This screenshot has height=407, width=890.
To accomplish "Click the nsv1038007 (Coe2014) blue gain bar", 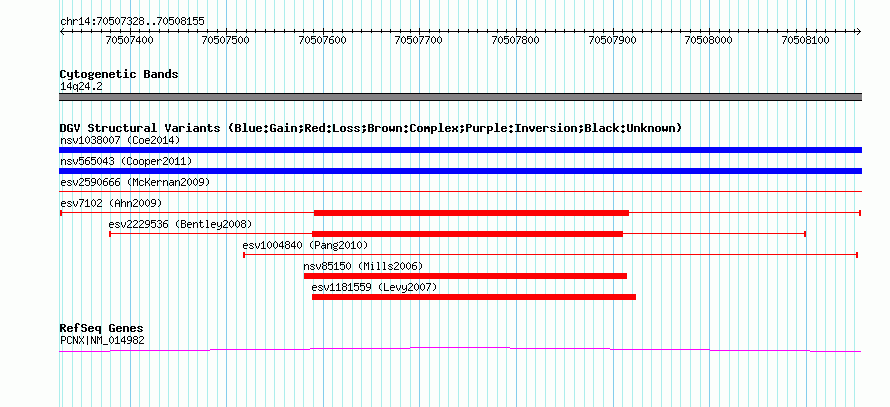I will pos(460,150).
